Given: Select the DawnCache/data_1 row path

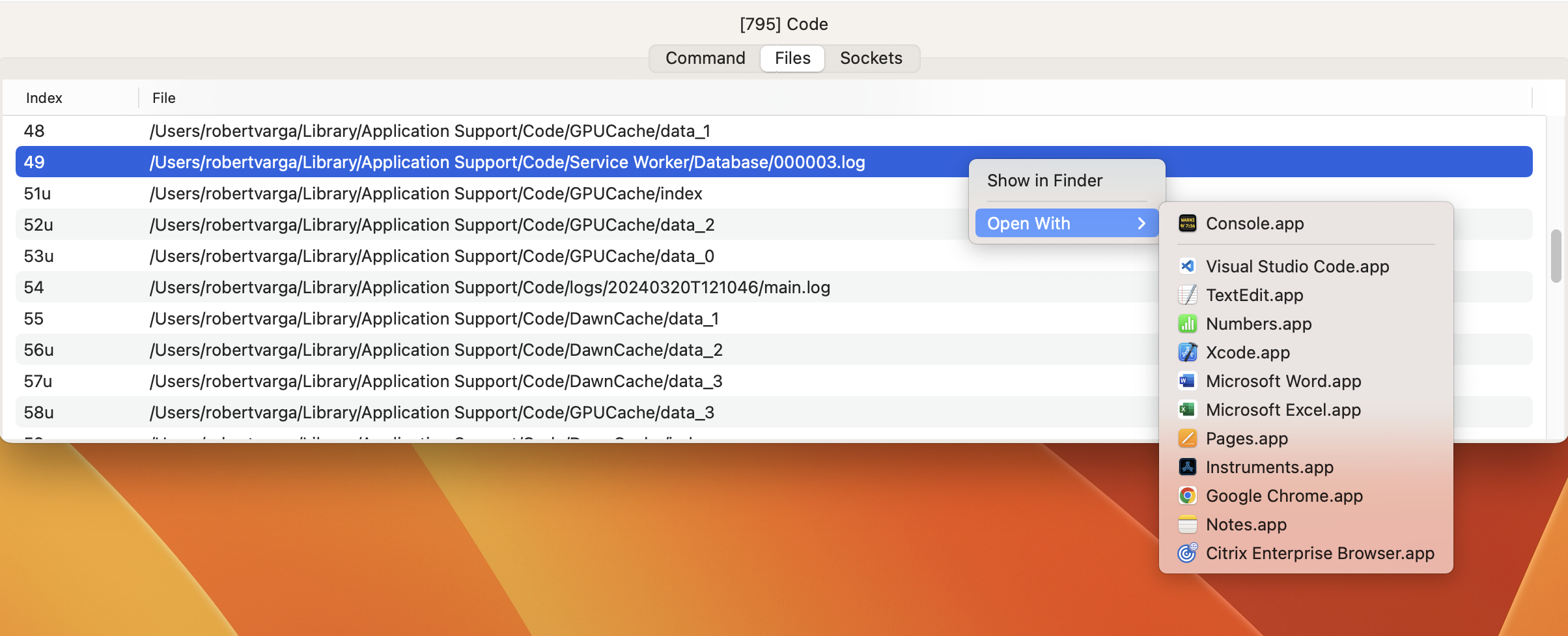Looking at the screenshot, I should click(434, 319).
